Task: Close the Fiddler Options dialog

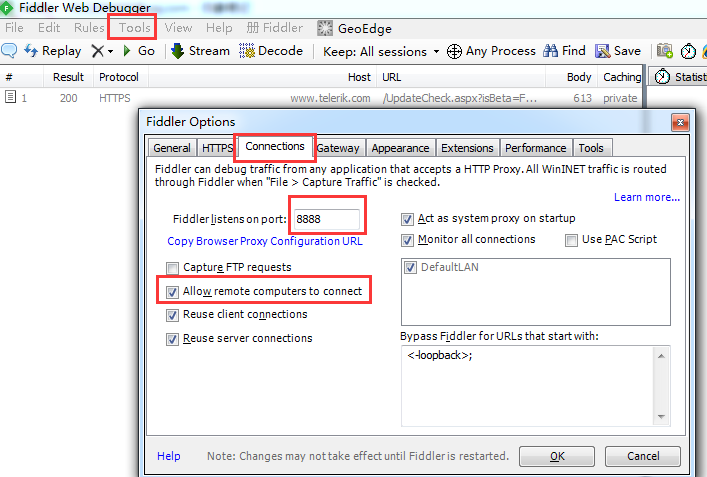Action: click(x=680, y=122)
